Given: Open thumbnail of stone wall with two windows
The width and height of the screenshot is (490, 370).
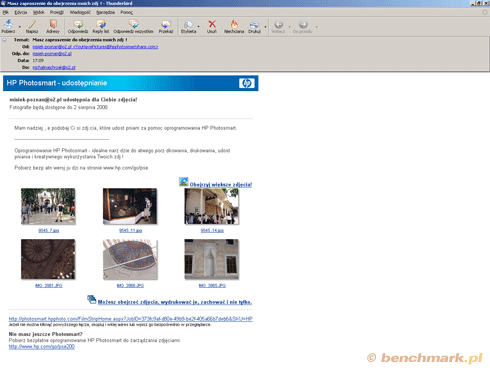Looking at the screenshot, I should (x=212, y=259).
